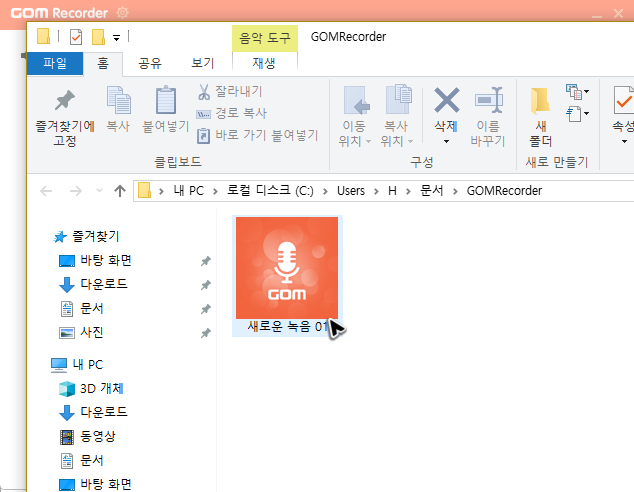634x492 pixels.
Task: Click the address bar folder icon
Action: (x=144, y=190)
